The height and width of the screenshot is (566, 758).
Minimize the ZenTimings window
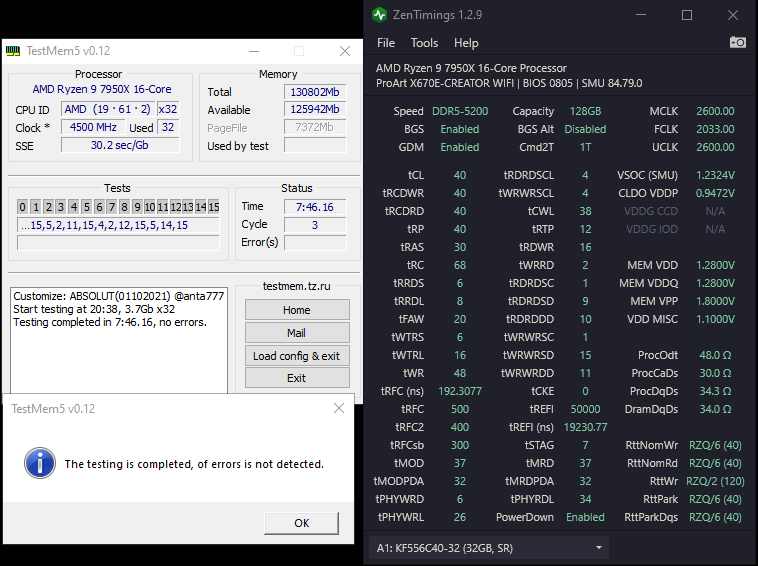tap(641, 15)
